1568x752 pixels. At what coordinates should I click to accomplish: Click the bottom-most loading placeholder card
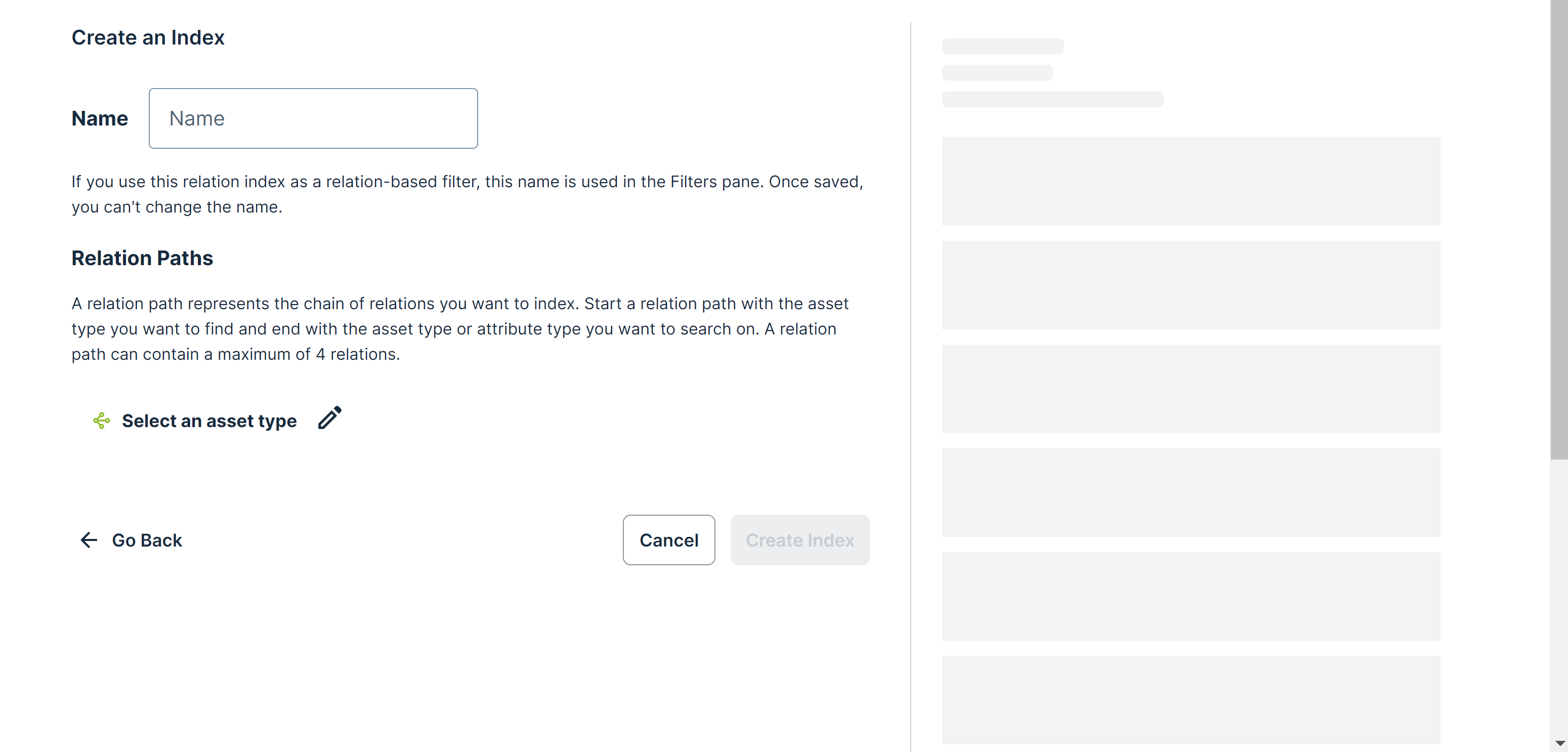(x=1191, y=700)
